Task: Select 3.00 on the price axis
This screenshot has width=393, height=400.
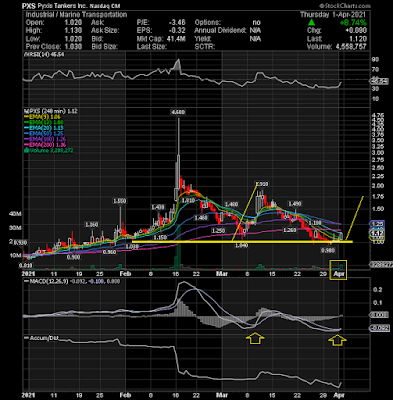Action: click(377, 153)
